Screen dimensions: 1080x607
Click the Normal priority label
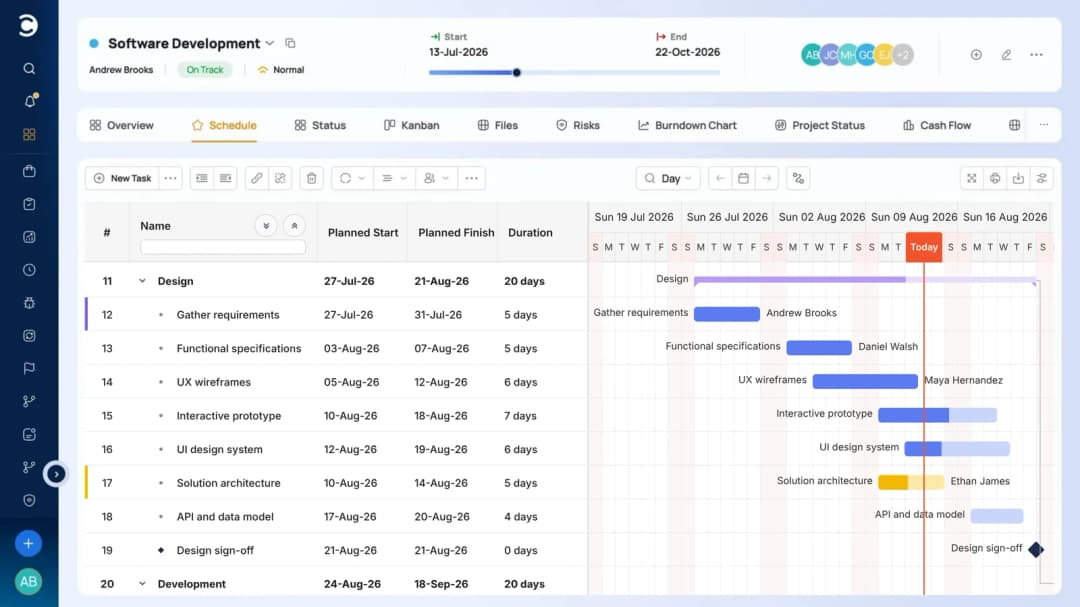281,70
